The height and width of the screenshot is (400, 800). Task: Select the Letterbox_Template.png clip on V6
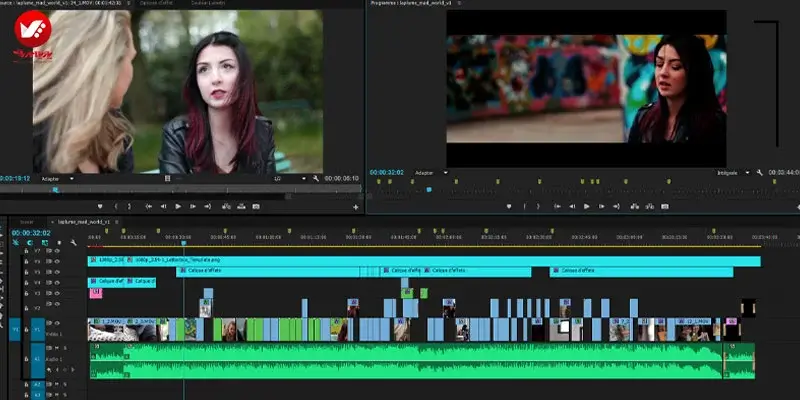tap(443, 261)
